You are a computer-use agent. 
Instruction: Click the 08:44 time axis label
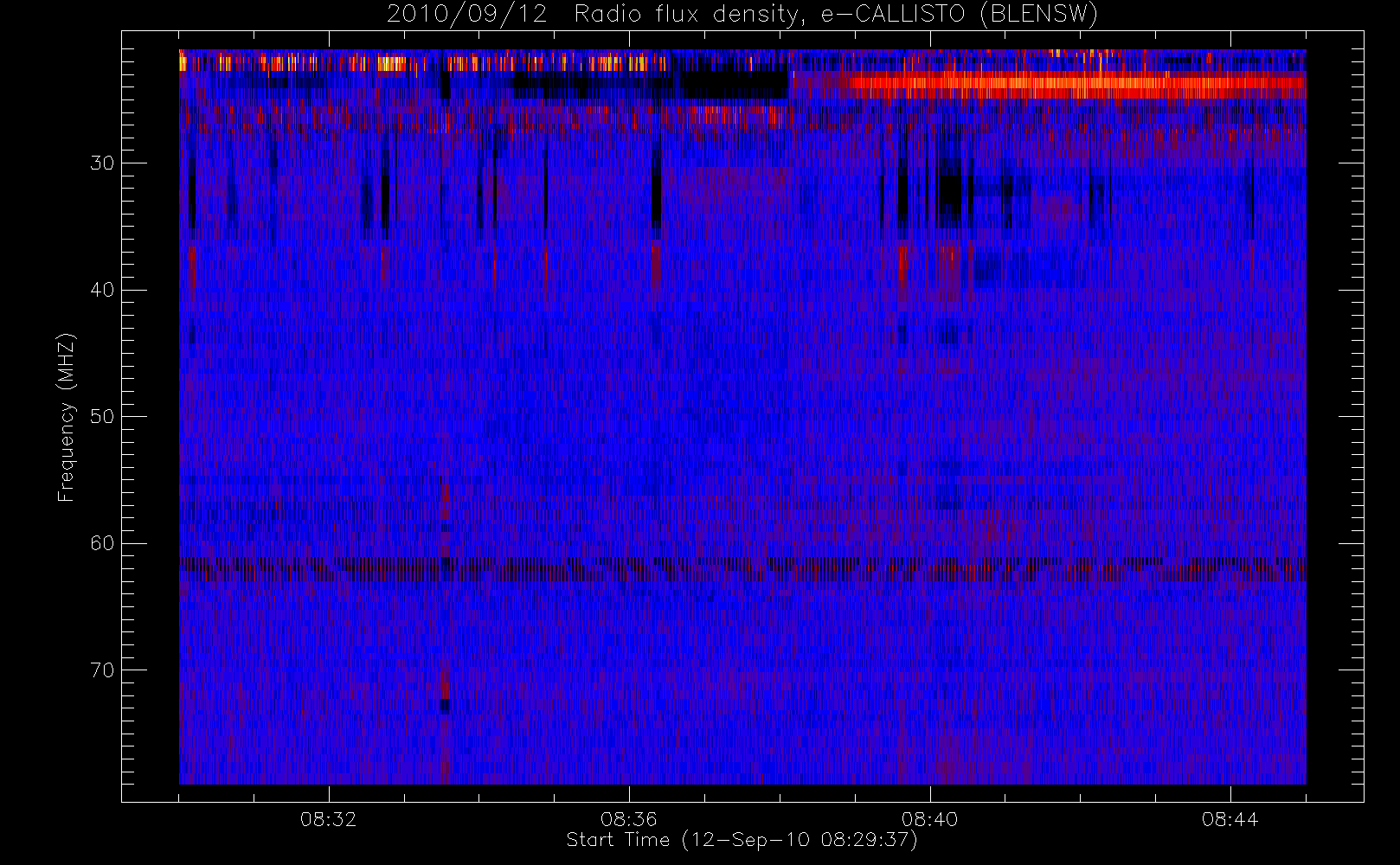click(1230, 819)
